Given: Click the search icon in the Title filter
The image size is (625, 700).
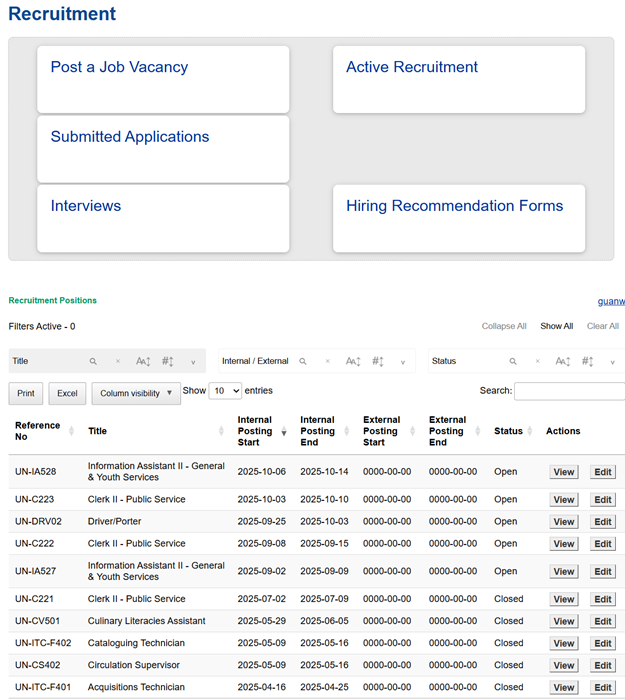Looking at the screenshot, I should coord(93,361).
